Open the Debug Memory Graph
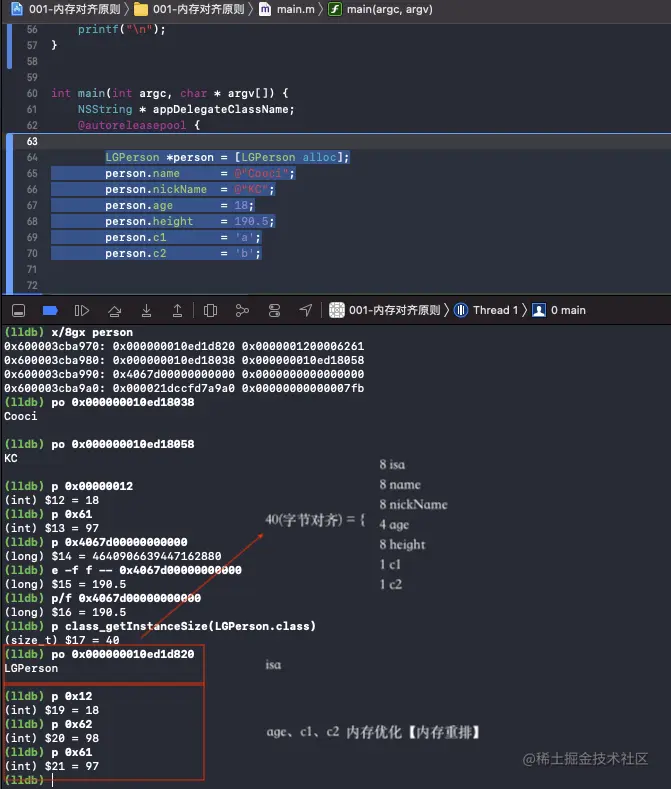 242,310
